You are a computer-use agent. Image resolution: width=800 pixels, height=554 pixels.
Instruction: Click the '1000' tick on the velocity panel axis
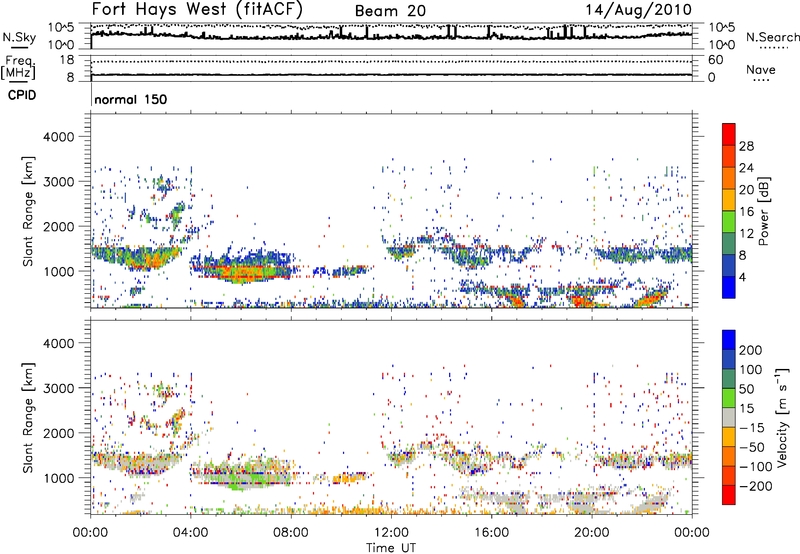pos(58,478)
